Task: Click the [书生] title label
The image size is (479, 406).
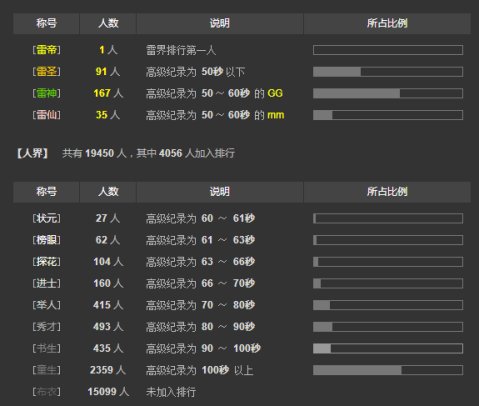Action: pos(47,348)
